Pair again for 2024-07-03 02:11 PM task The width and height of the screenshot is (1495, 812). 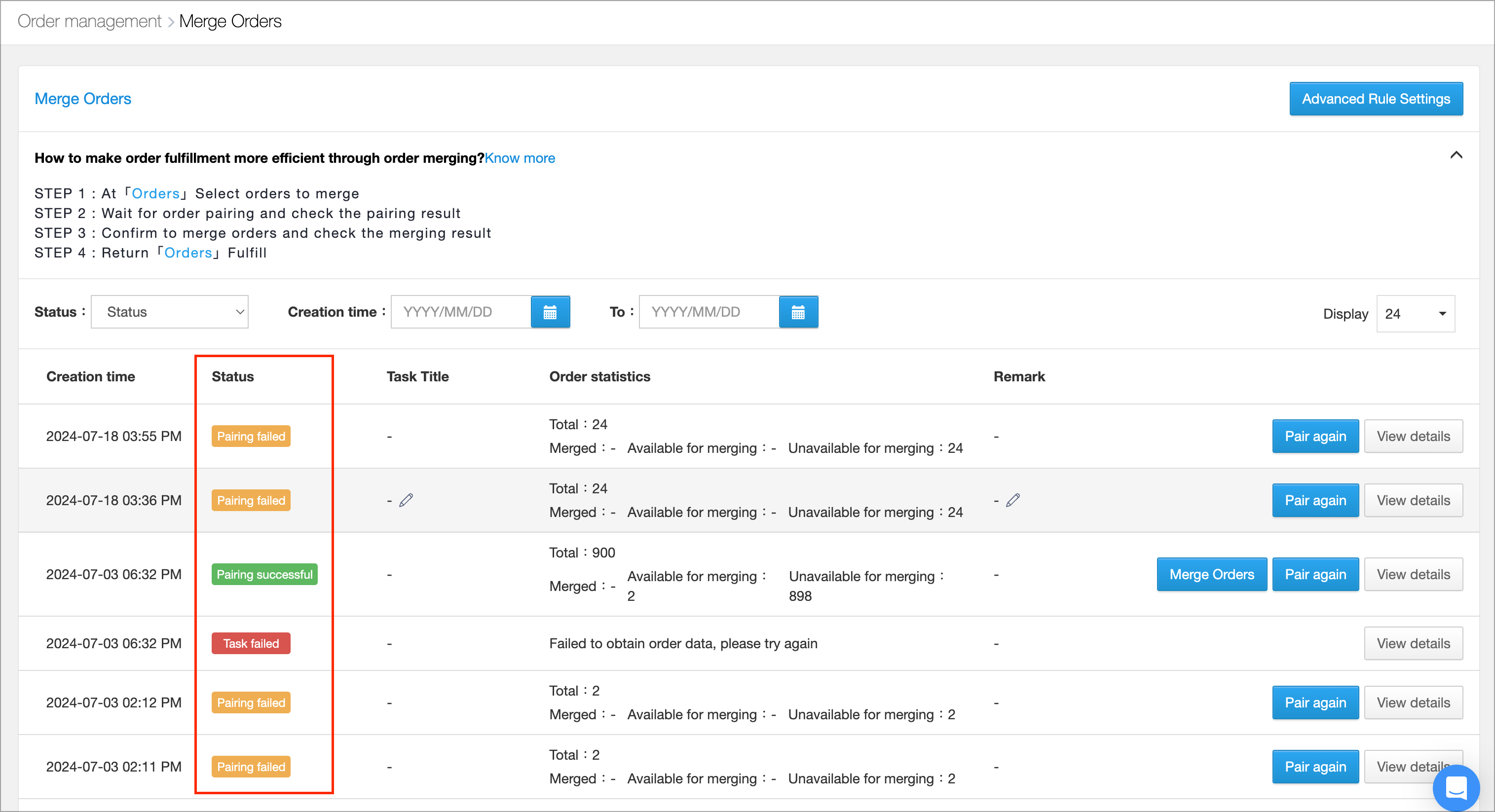pyautogui.click(x=1315, y=766)
